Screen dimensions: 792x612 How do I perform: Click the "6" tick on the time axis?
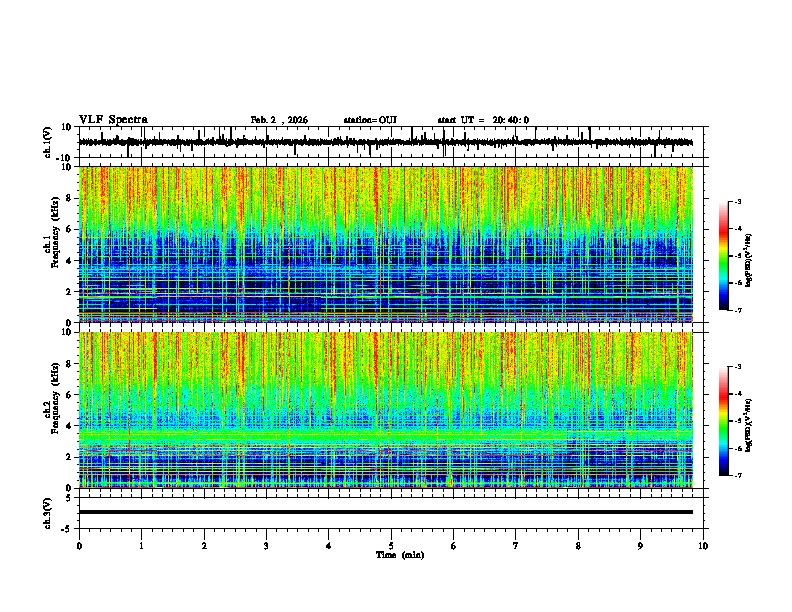pos(454,546)
